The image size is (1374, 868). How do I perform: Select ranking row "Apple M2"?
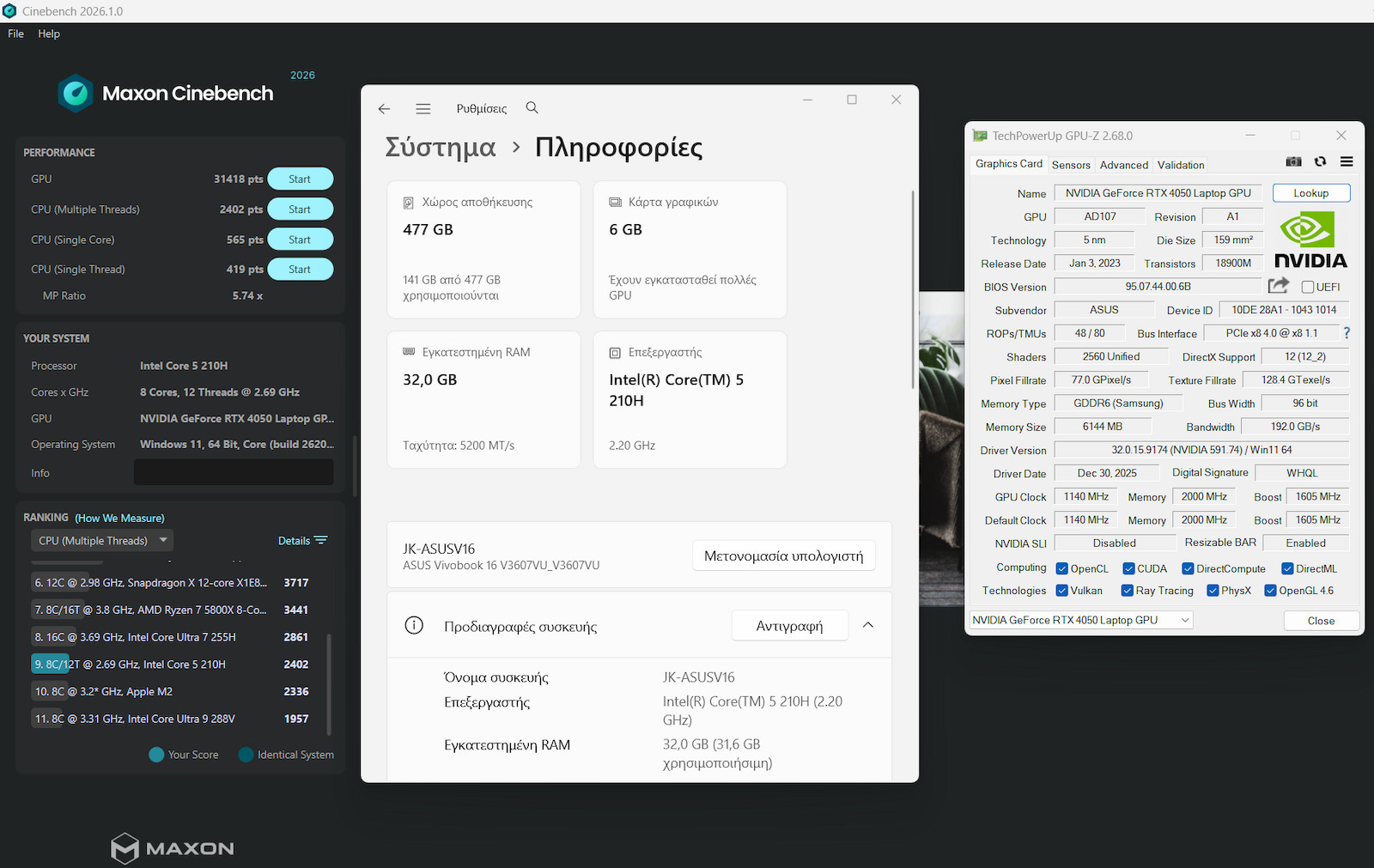[172, 692]
